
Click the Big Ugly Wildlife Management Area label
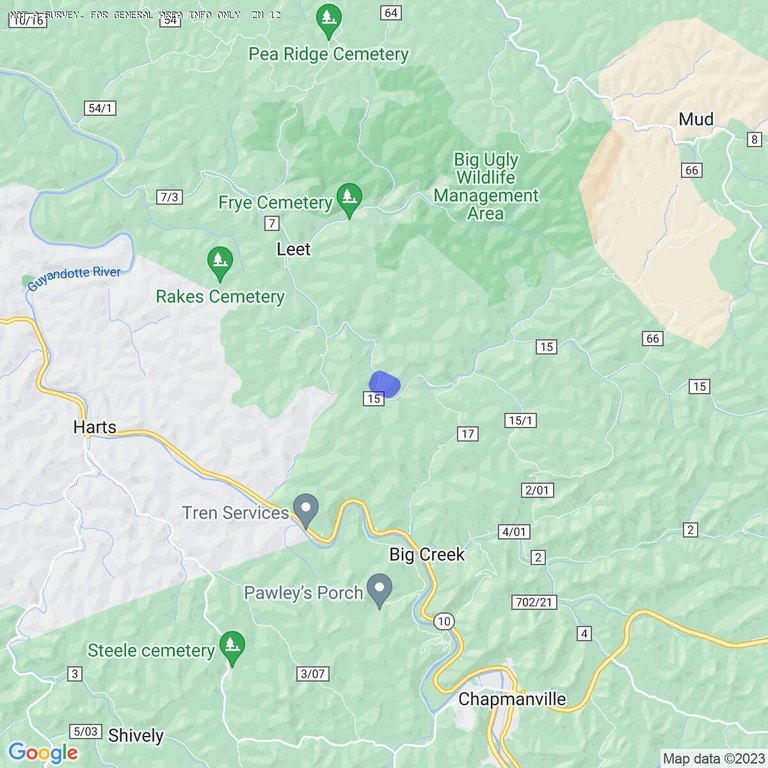click(x=486, y=187)
